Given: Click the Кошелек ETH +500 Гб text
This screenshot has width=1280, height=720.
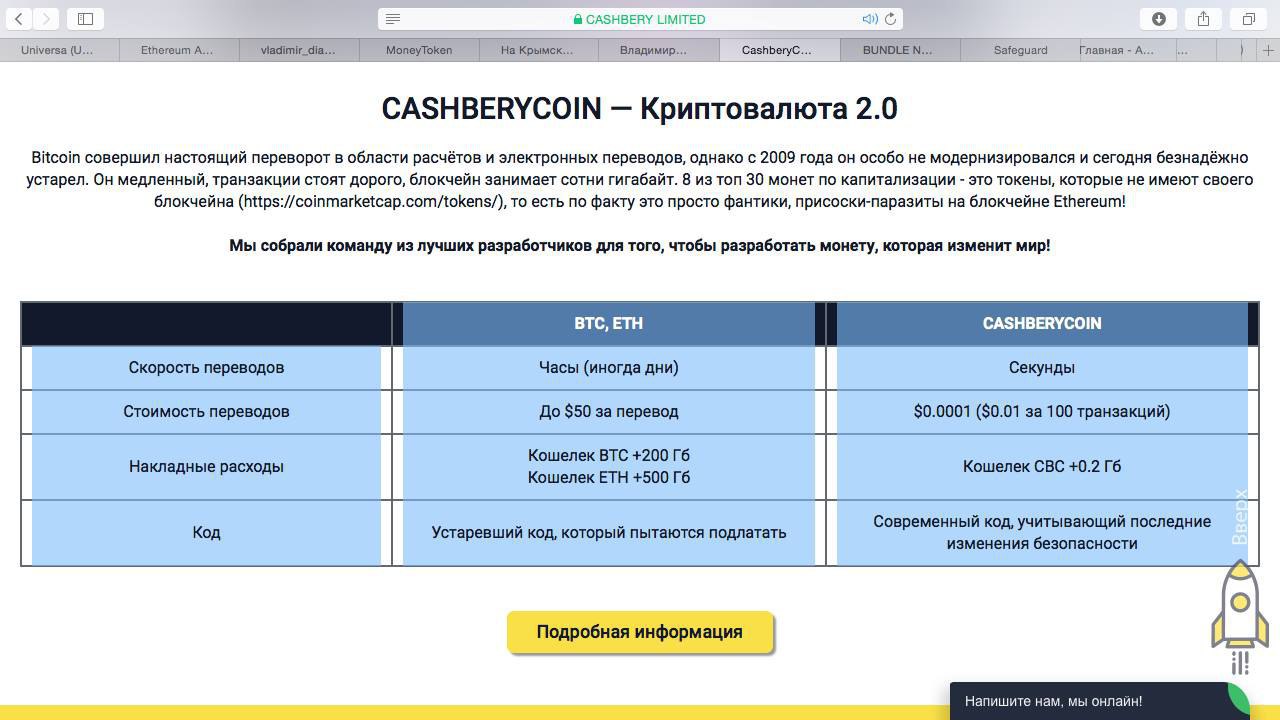Looking at the screenshot, I should [609, 477].
